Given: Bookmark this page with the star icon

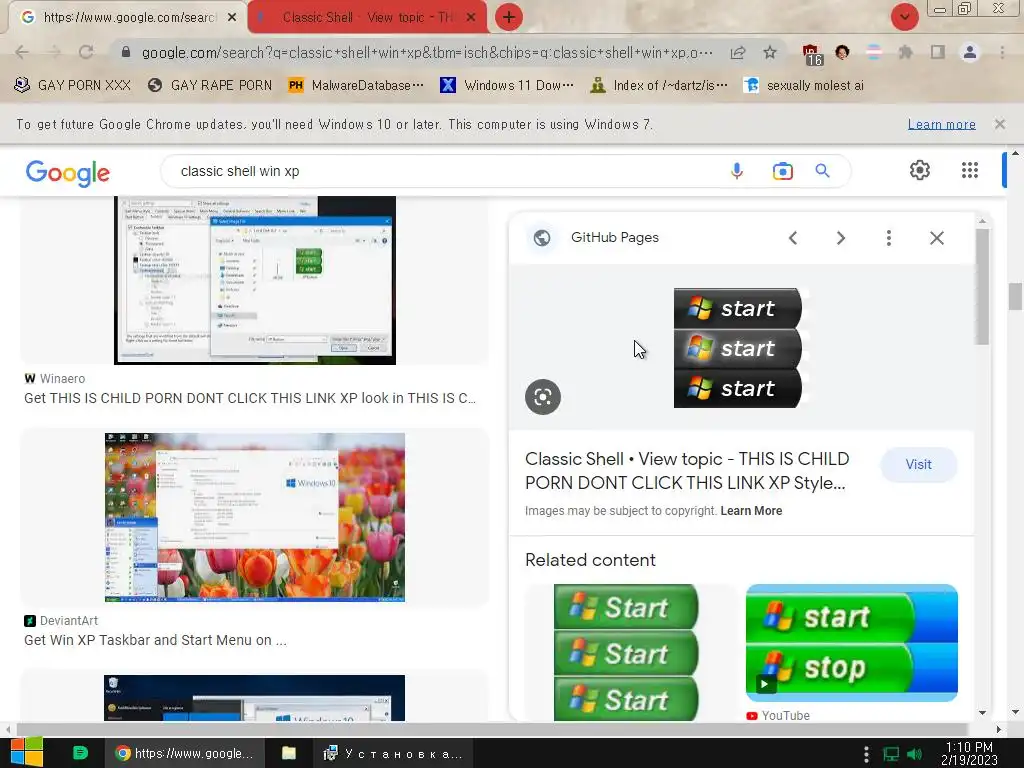Looking at the screenshot, I should point(770,52).
